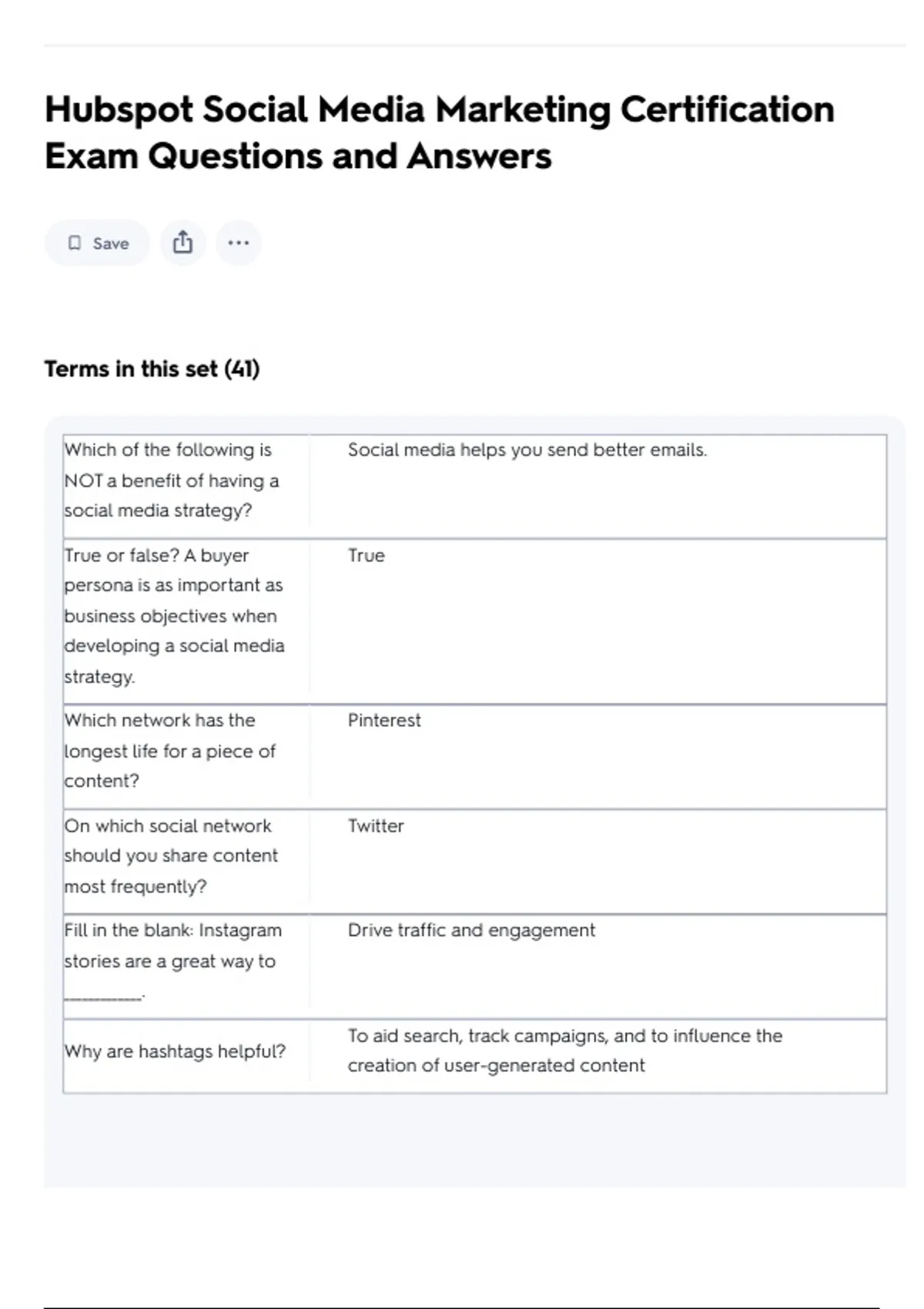Select the 'NOT a benefit' question cell
Image resolution: width=924 pixels, height=1309 pixels.
(x=172, y=480)
